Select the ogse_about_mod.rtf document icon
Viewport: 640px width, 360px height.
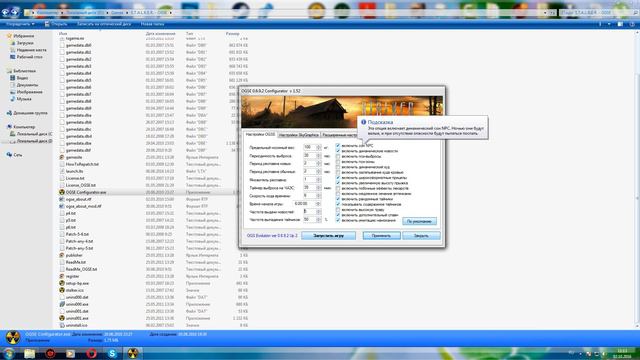pyautogui.click(x=62, y=206)
